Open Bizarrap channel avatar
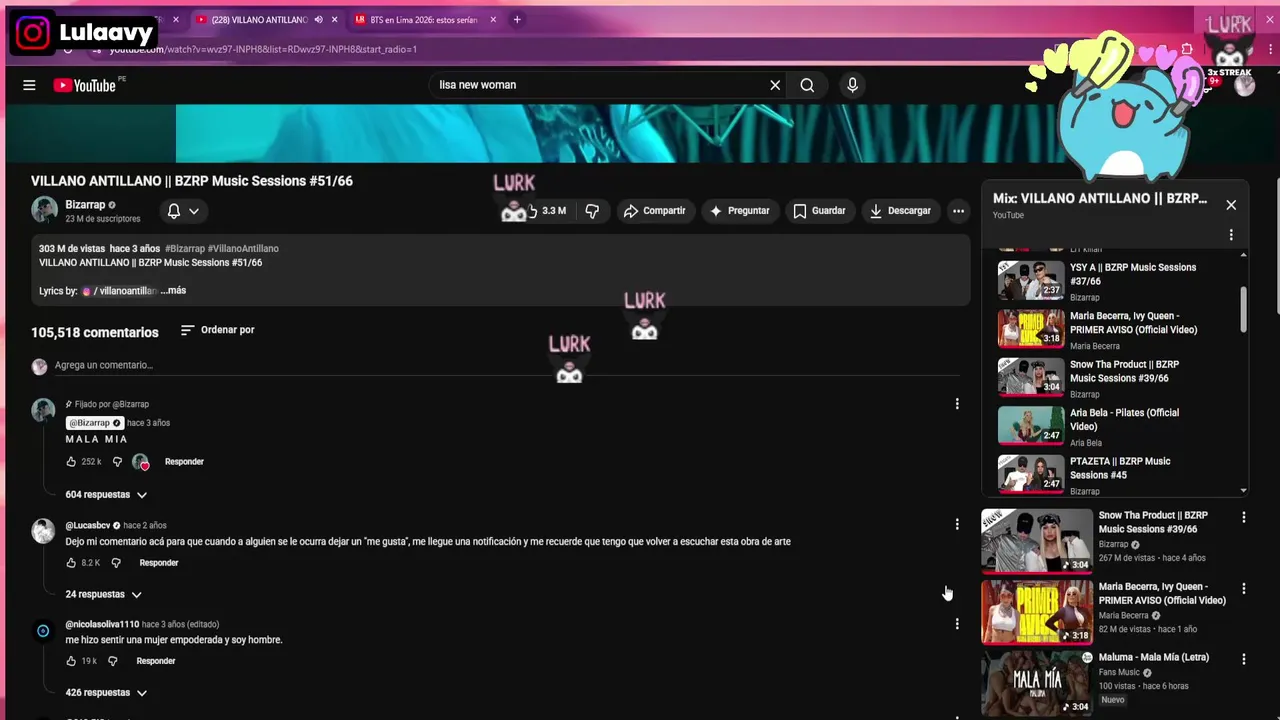This screenshot has width=1280, height=720. [x=44, y=210]
